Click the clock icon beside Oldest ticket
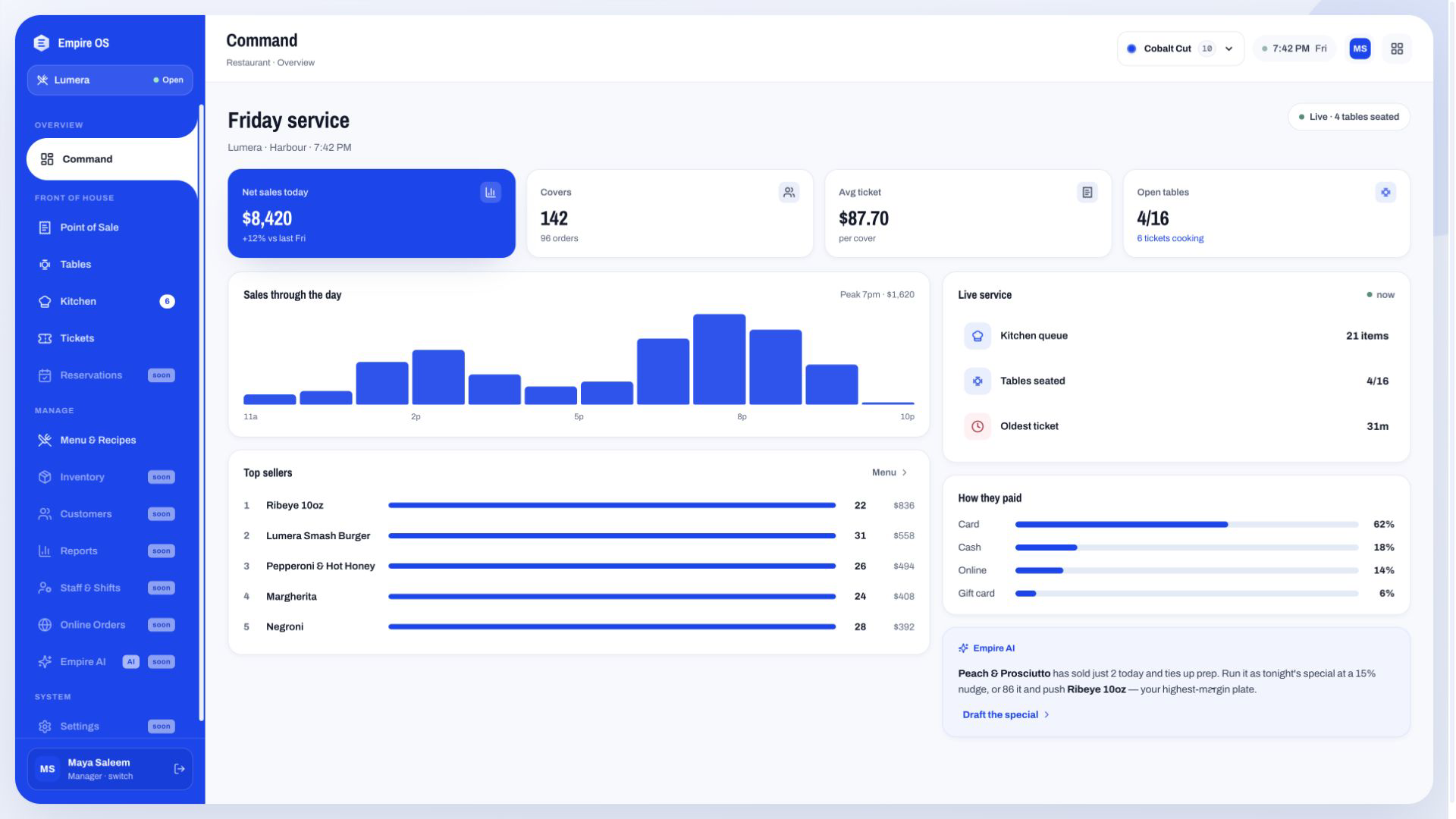Image resolution: width=1456 pixels, height=819 pixels. point(977,427)
